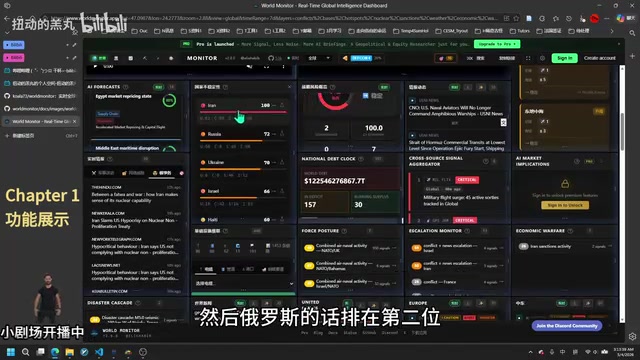This screenshot has height=360, width=640.
Task: Click the green Sign In button
Action: (564, 58)
